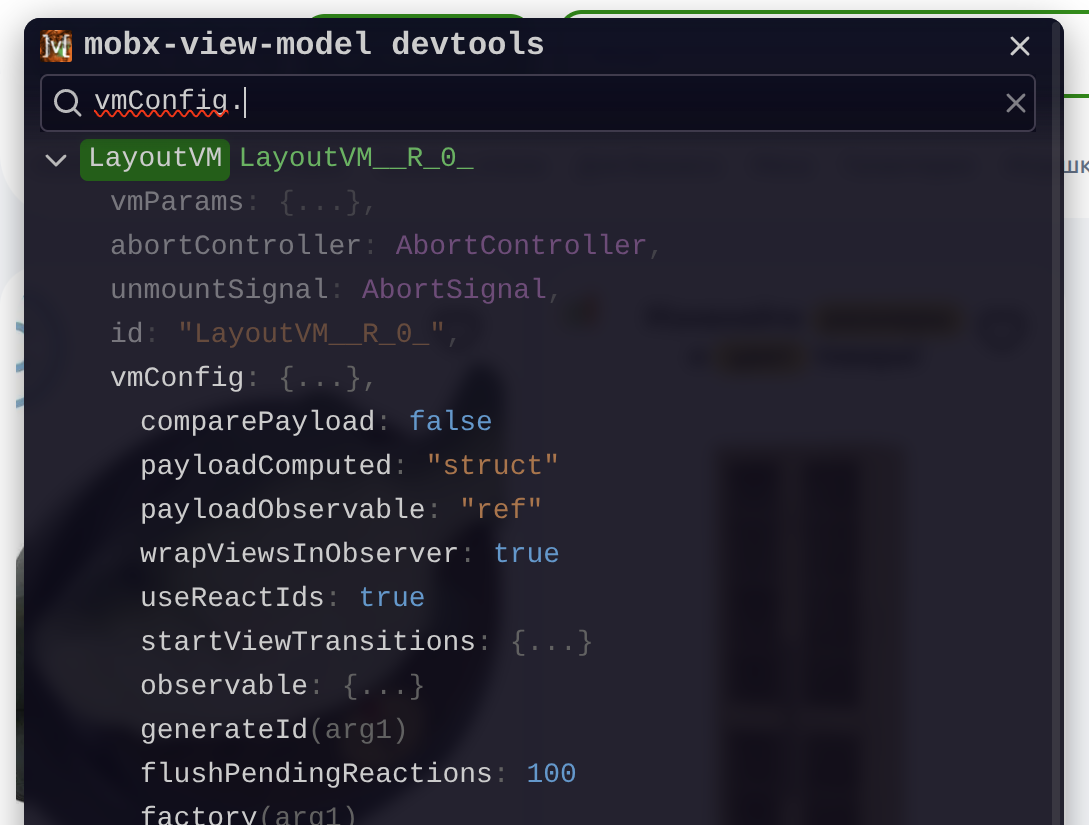
Task: Click the "struct" string value
Action: point(492,466)
